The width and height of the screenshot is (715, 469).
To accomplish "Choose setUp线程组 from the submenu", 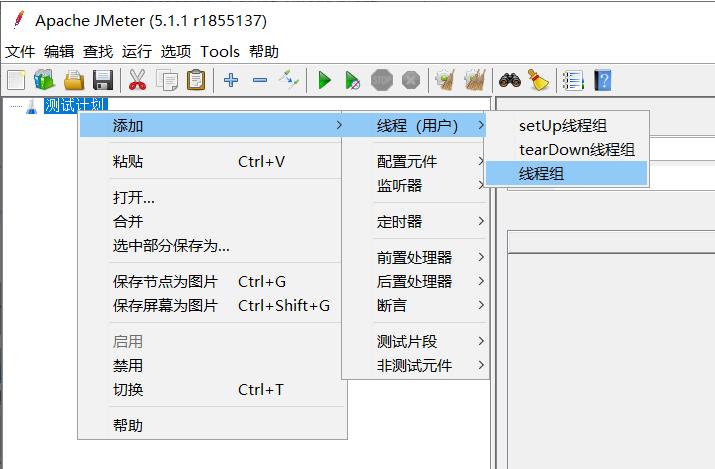I will point(566,125).
